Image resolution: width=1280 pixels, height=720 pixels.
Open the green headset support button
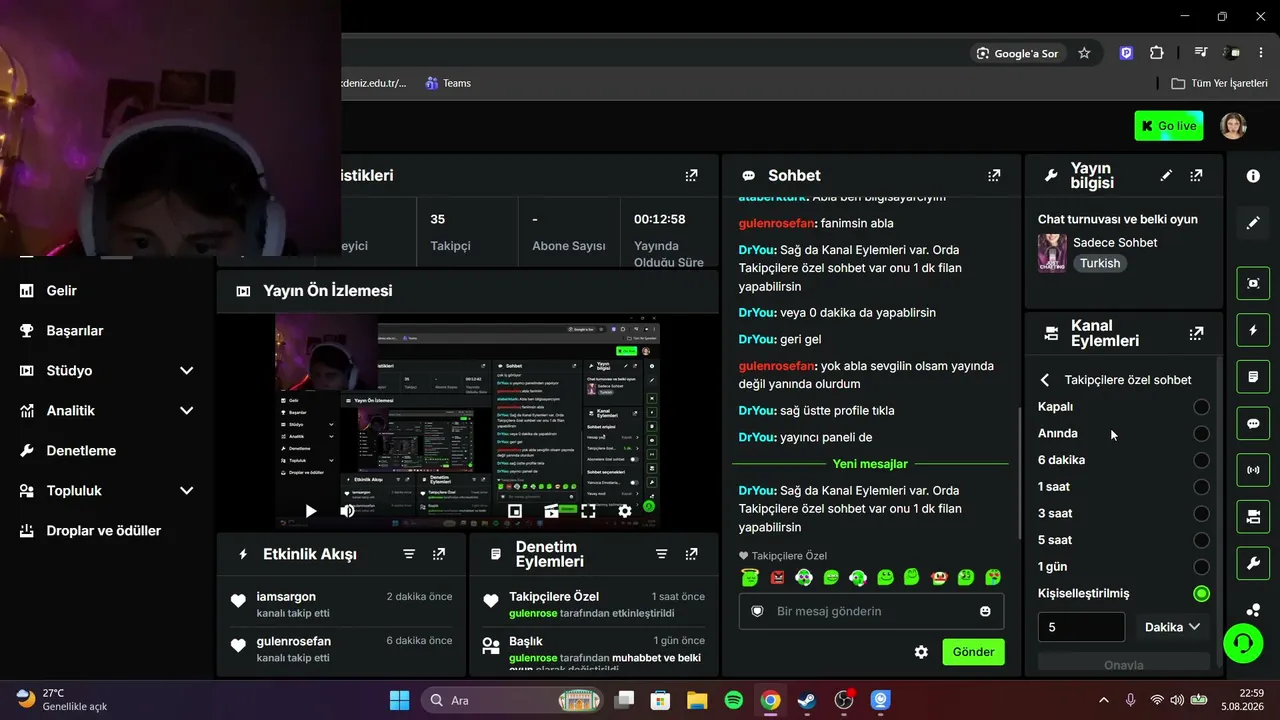tap(1243, 642)
